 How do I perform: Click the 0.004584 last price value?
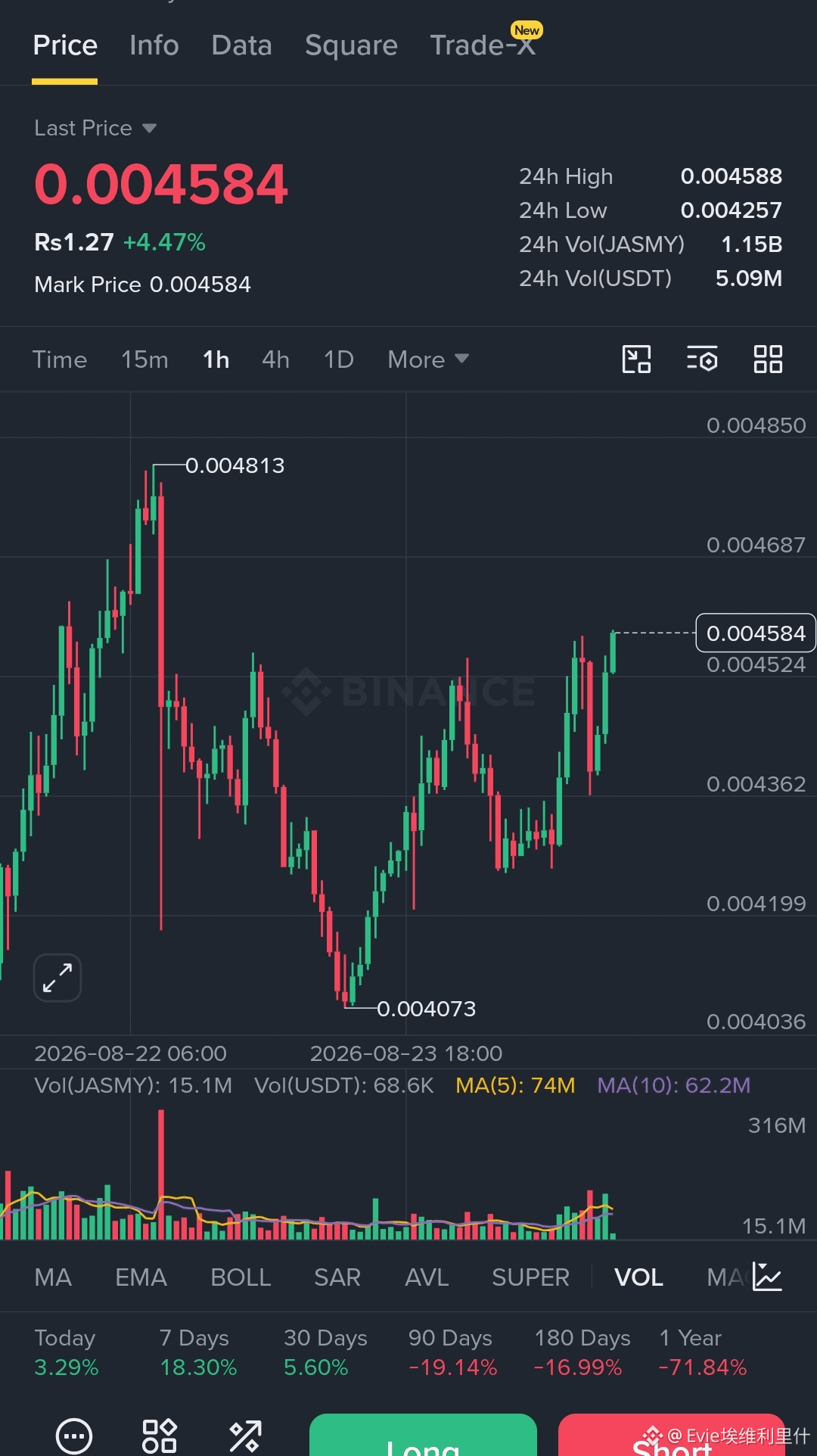tap(161, 185)
